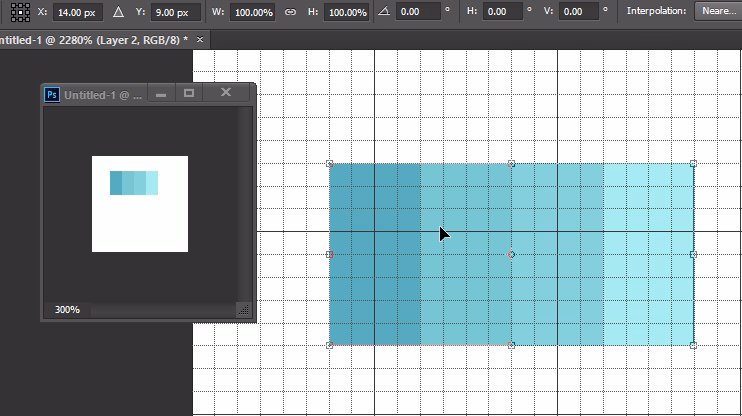Click the reference point location grid icon
The width and height of the screenshot is (742, 416).
20,12
